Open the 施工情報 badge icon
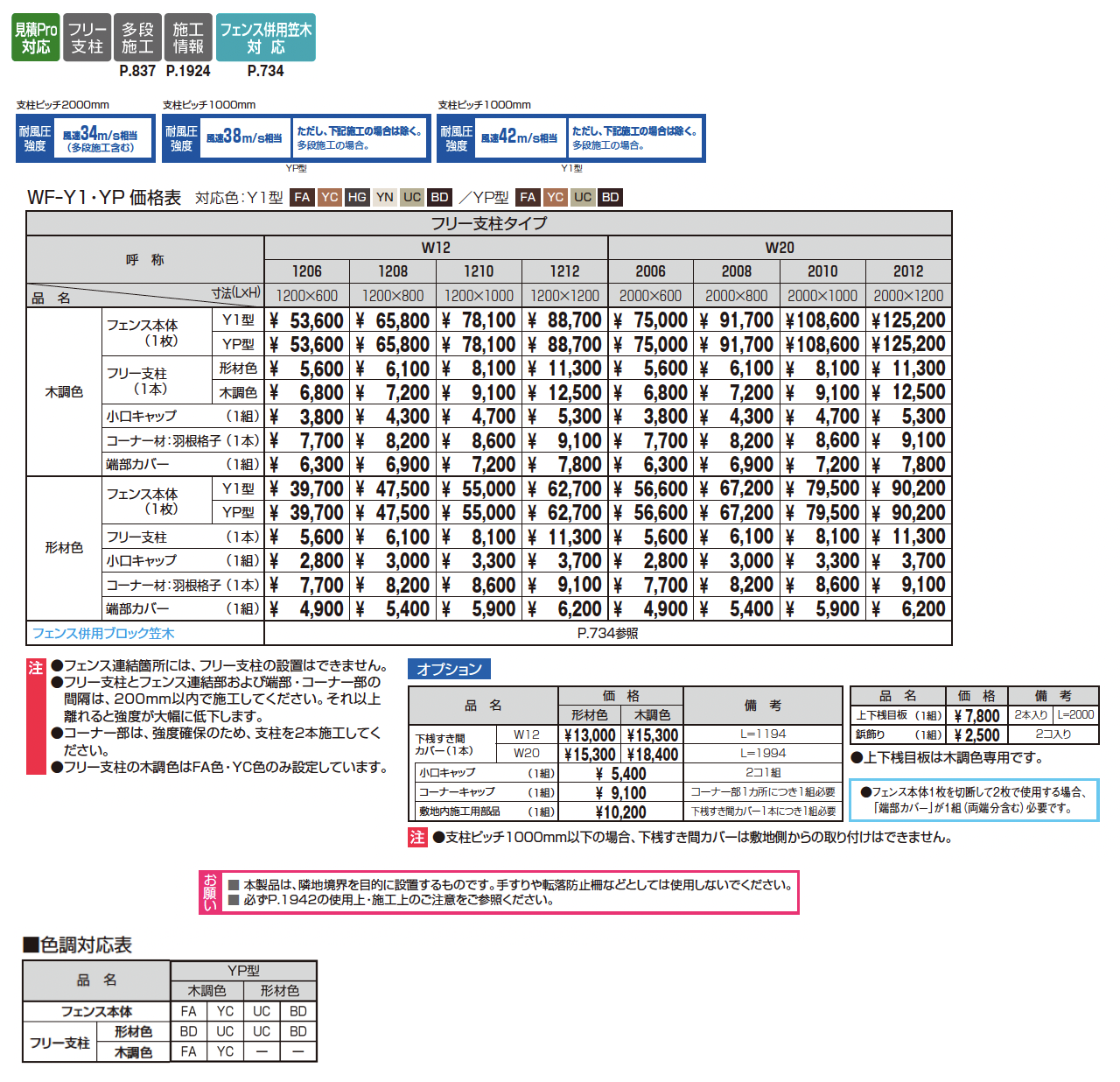The image size is (1120, 1082). [188, 38]
